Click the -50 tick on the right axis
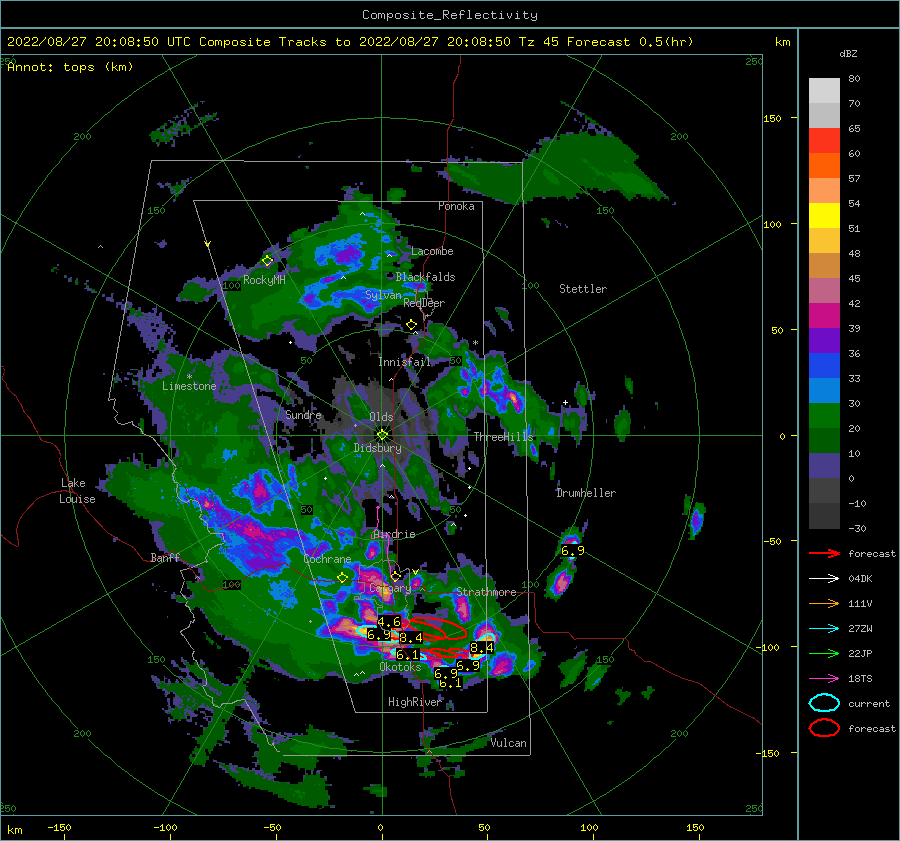This screenshot has height=841, width=900. point(773,541)
